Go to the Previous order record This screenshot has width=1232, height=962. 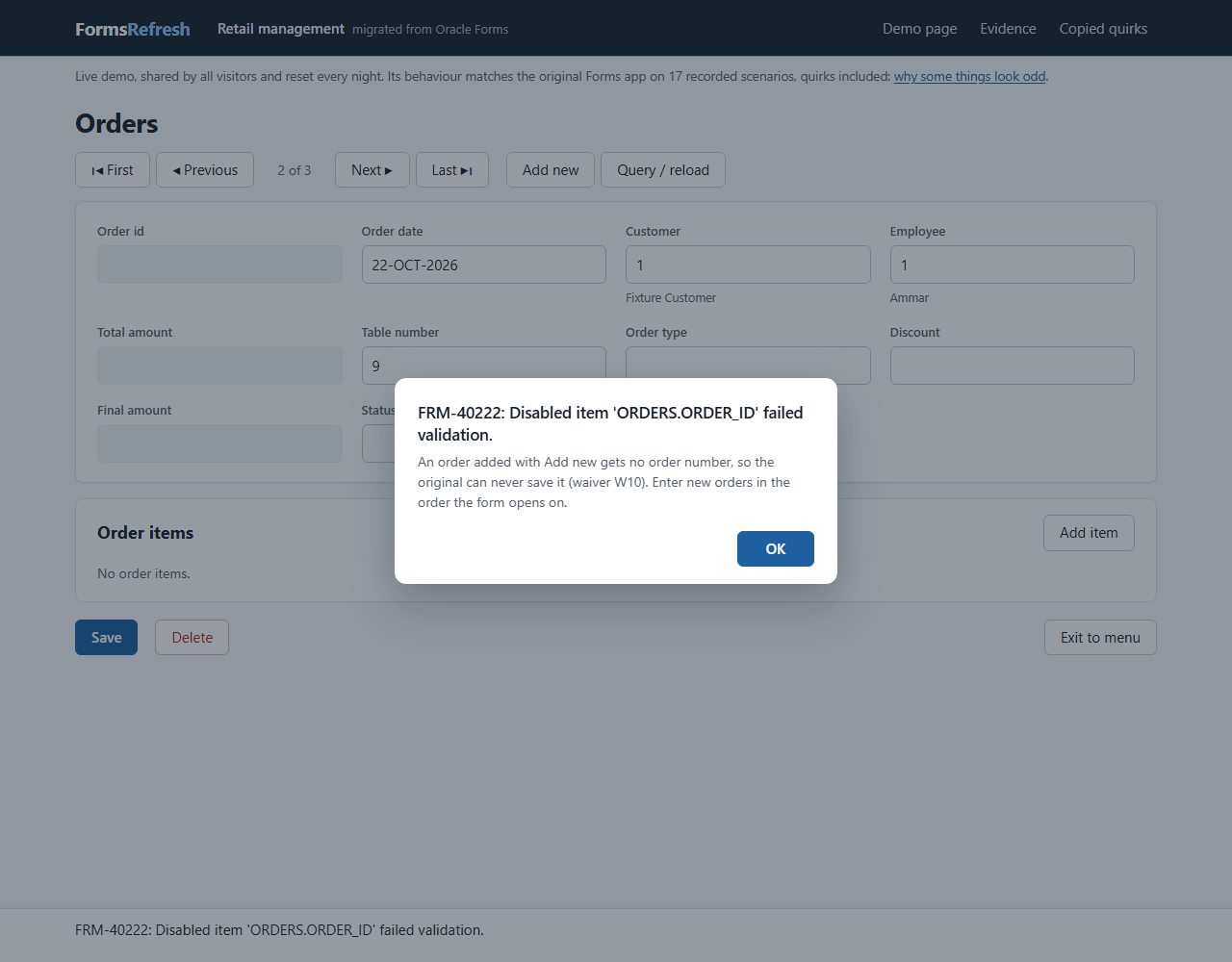click(205, 170)
